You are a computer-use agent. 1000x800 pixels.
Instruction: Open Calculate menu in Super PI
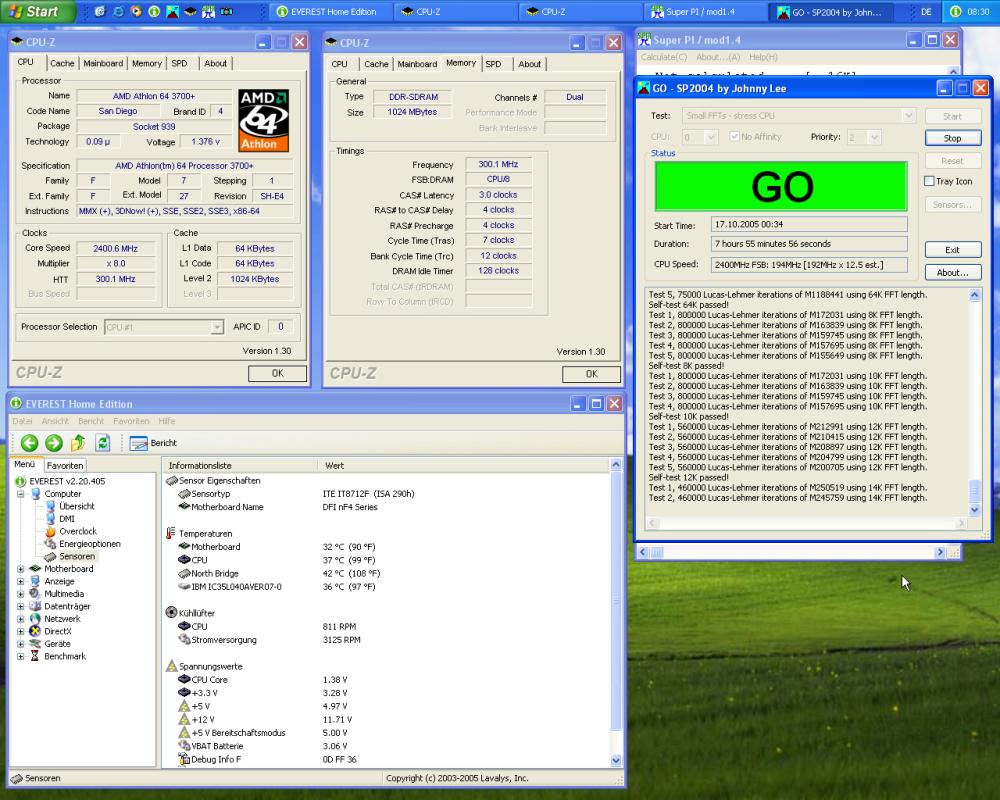[664, 57]
